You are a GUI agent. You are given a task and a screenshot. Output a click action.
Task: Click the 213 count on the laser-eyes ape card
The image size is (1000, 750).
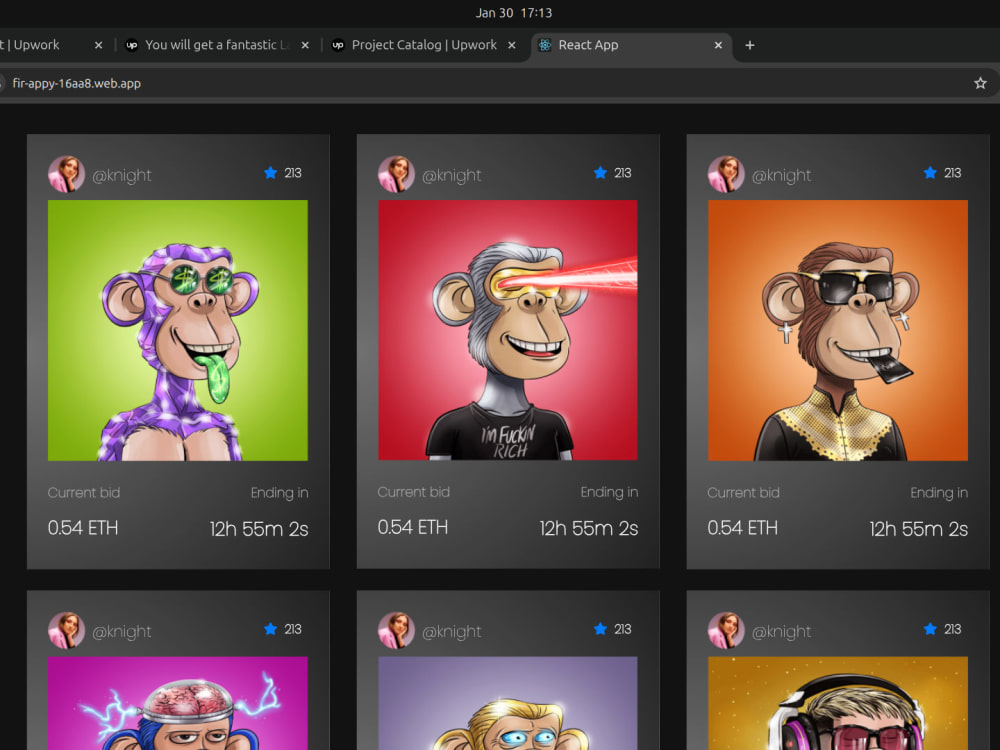(622, 173)
